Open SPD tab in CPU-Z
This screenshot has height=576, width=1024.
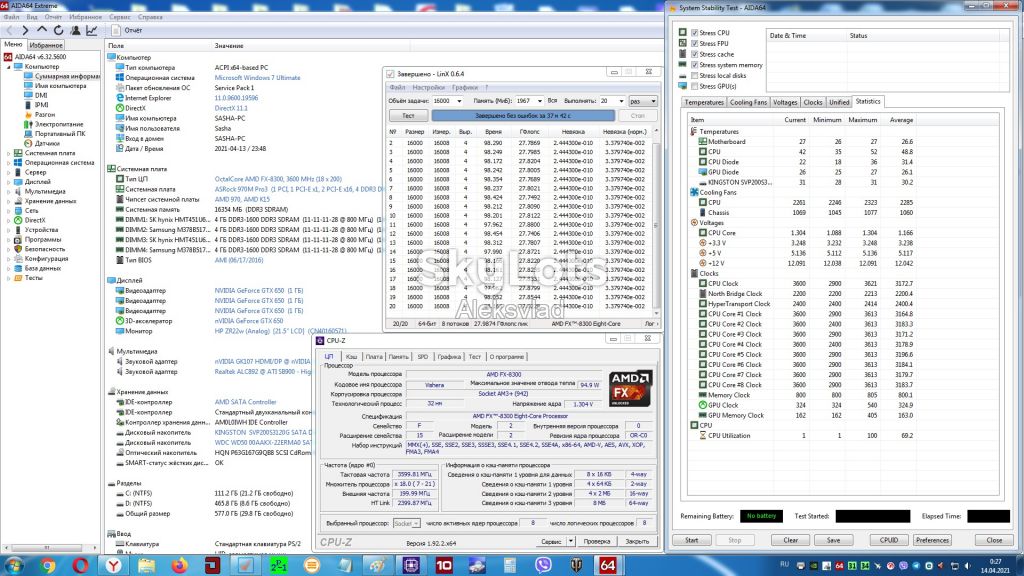click(423, 357)
